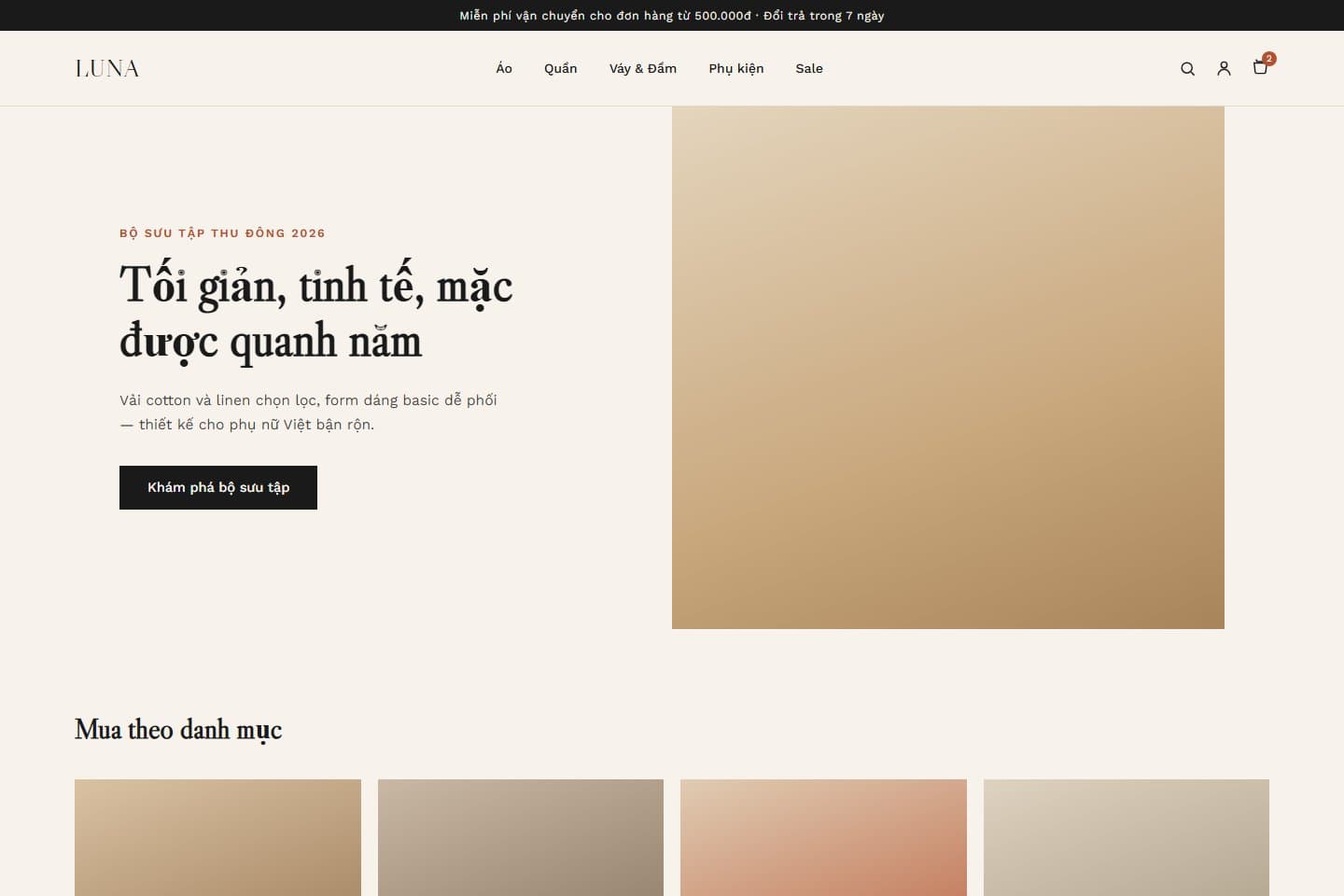
Task: Click the free shipping announcement banner text
Action: coord(672,16)
